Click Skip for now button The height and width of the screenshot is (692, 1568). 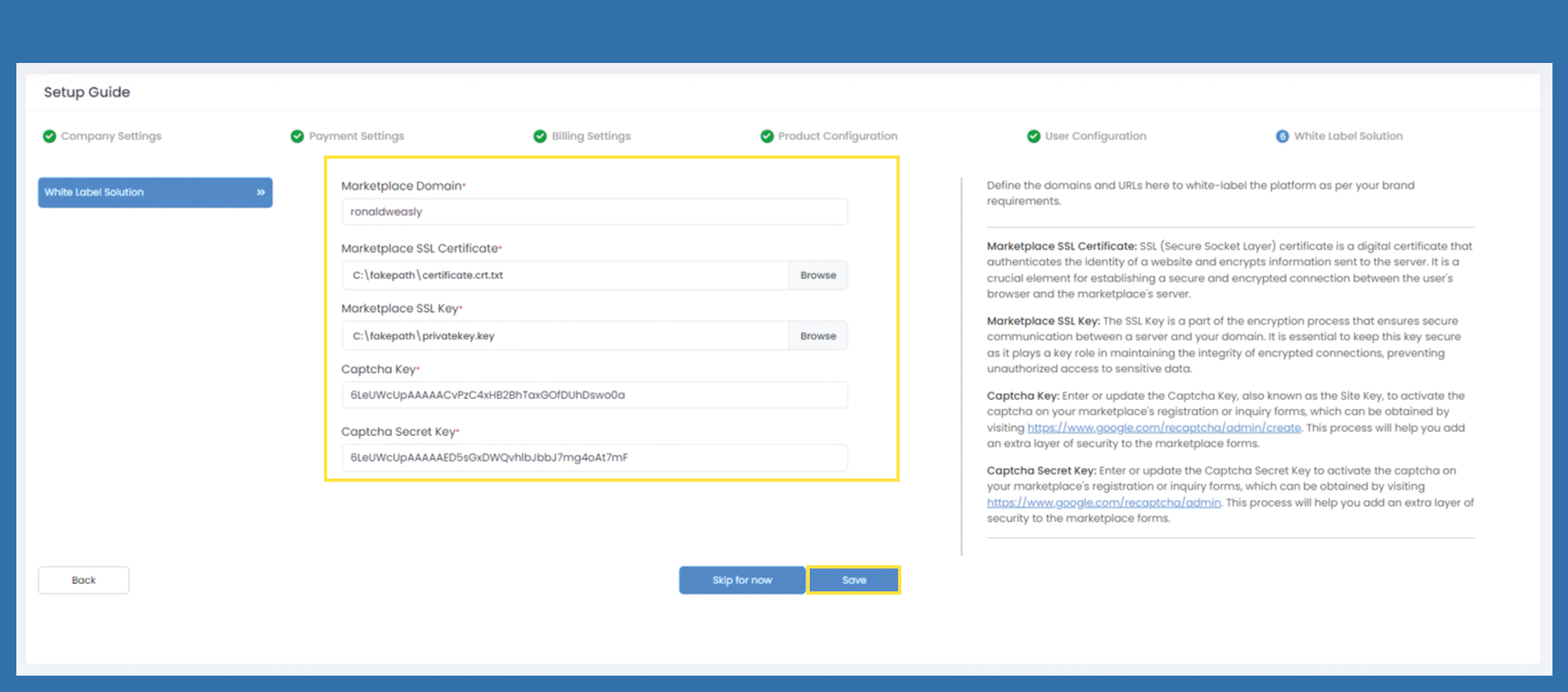(742, 580)
